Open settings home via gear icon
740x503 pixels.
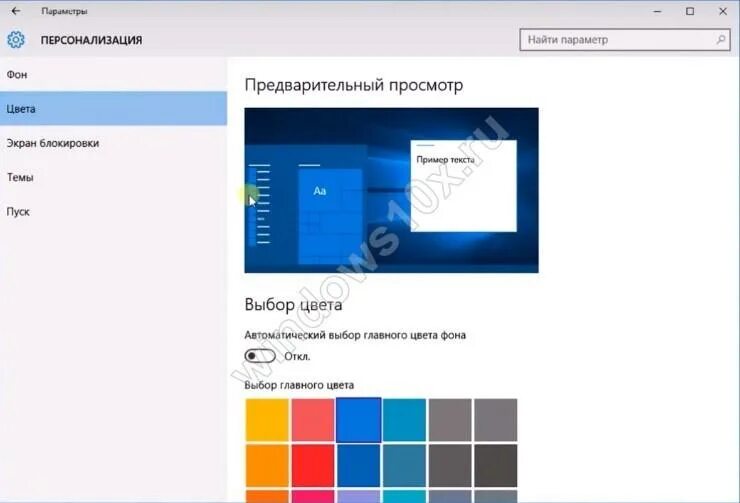coord(16,40)
